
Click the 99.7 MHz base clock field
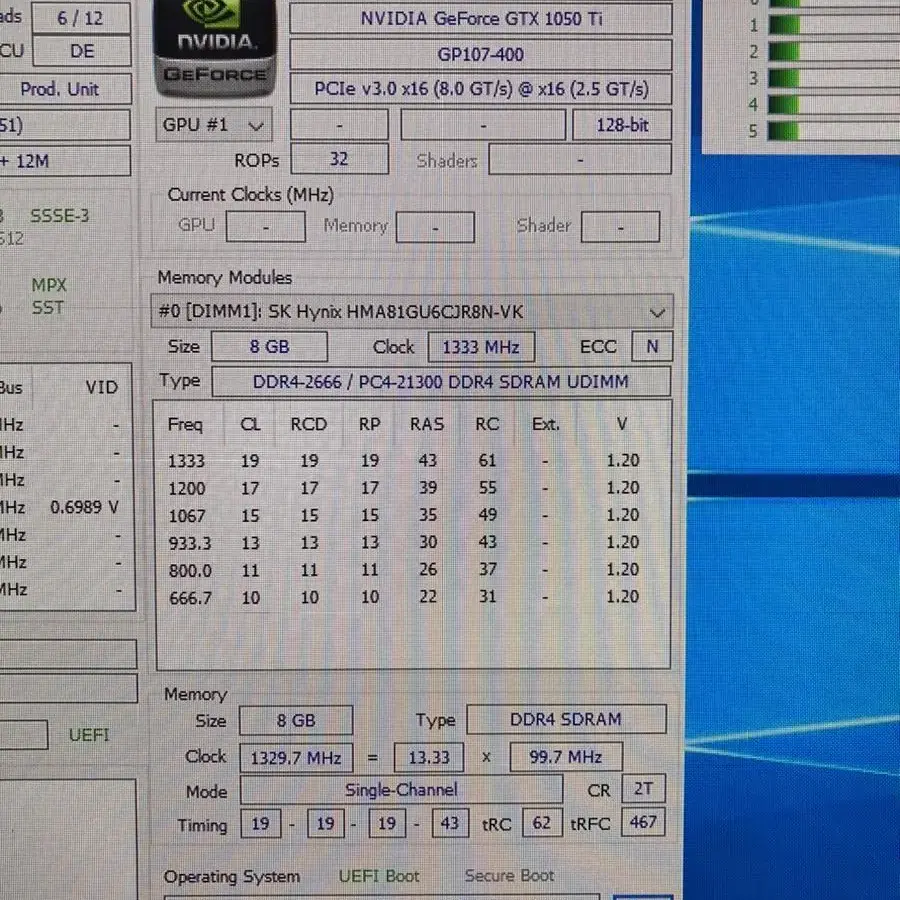click(x=566, y=757)
